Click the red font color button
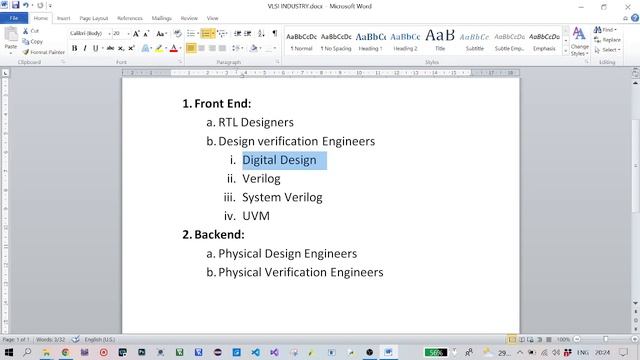The image size is (640, 360). (173, 48)
